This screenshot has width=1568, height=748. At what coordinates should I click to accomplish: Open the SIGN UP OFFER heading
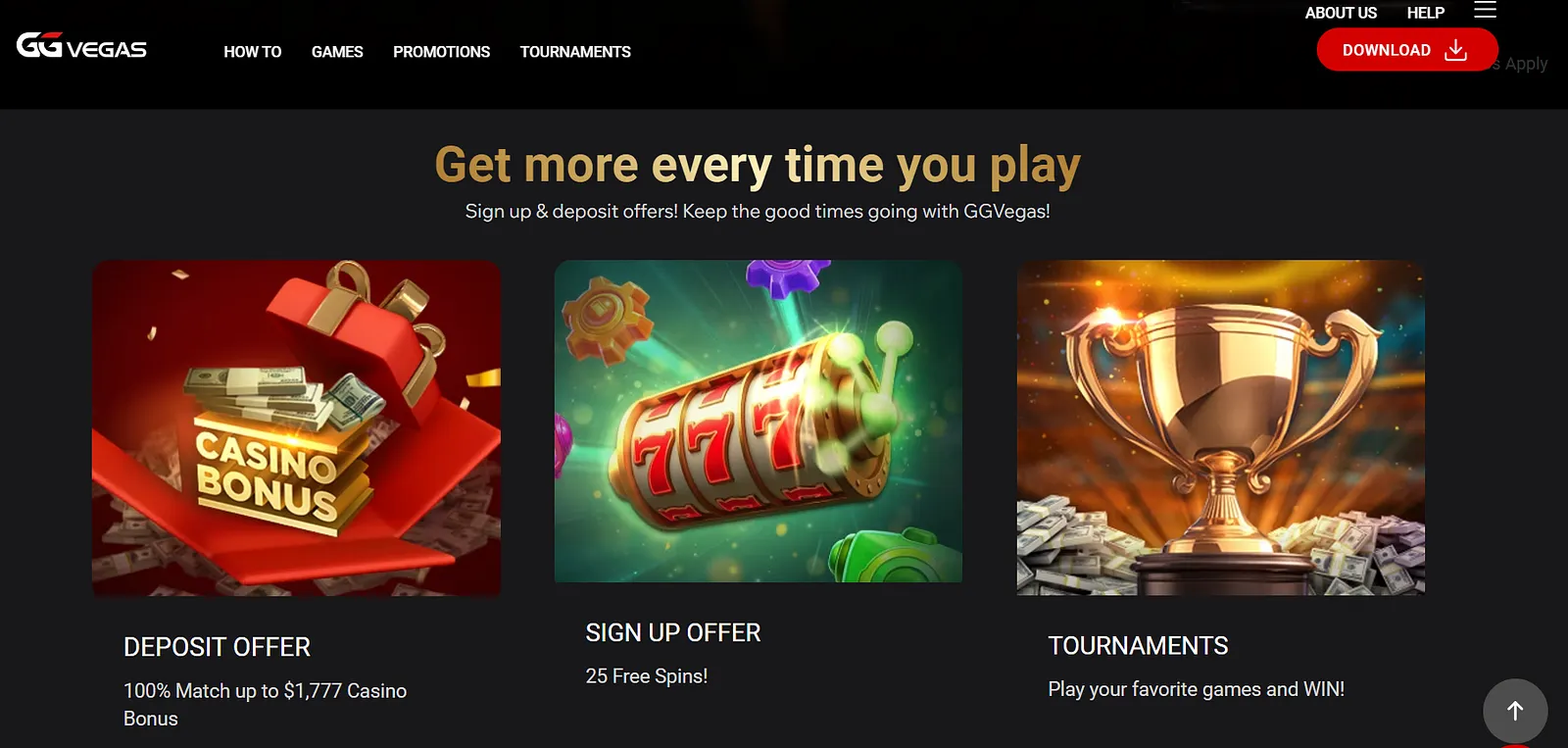tap(673, 633)
